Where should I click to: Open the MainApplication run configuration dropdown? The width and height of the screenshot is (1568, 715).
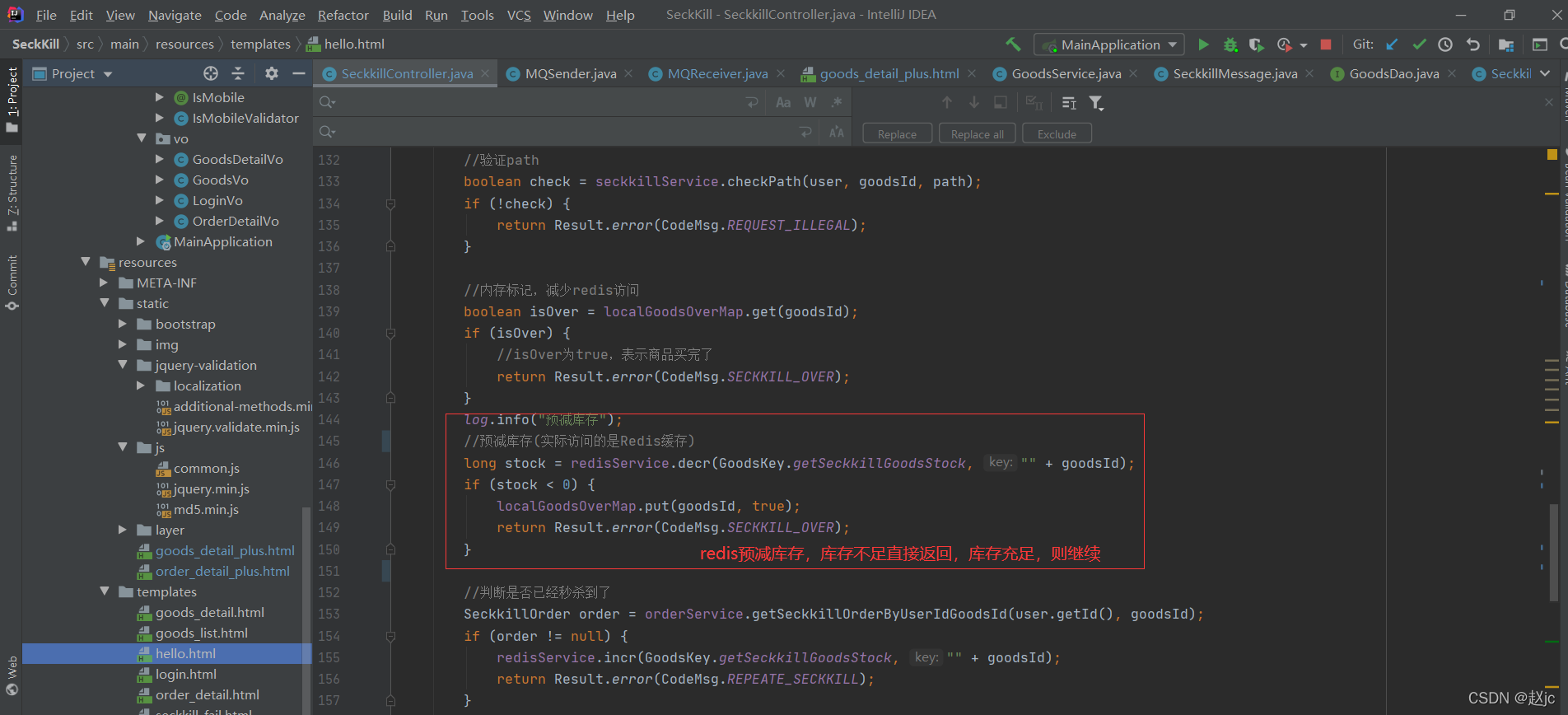tap(1109, 44)
